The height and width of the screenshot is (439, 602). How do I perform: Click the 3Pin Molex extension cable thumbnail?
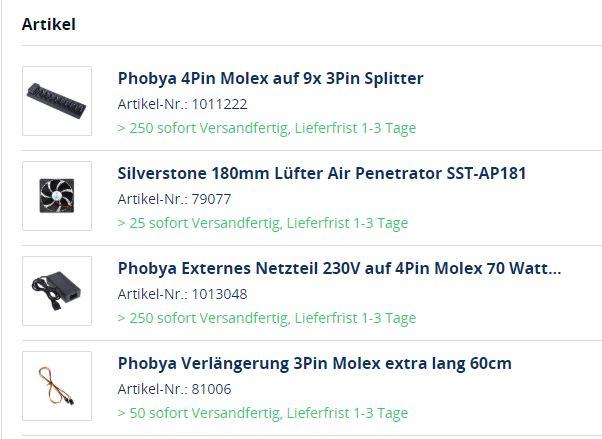coord(57,386)
